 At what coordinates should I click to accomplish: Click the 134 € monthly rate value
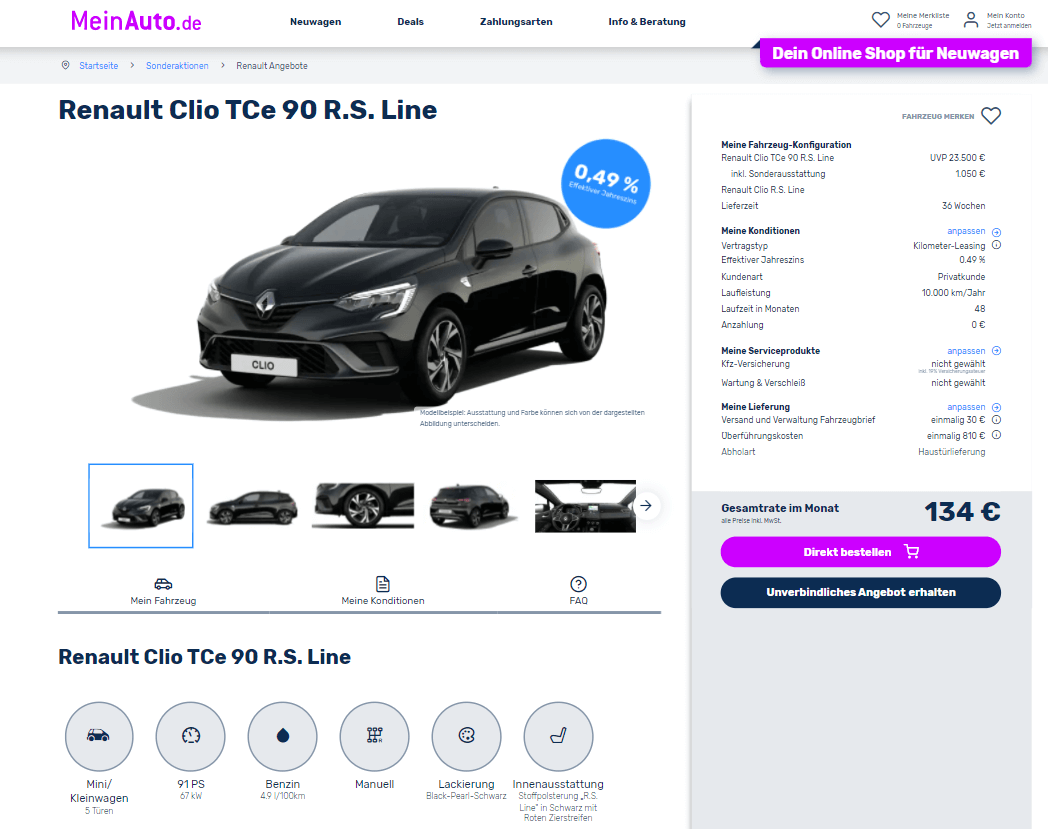[x=962, y=512]
